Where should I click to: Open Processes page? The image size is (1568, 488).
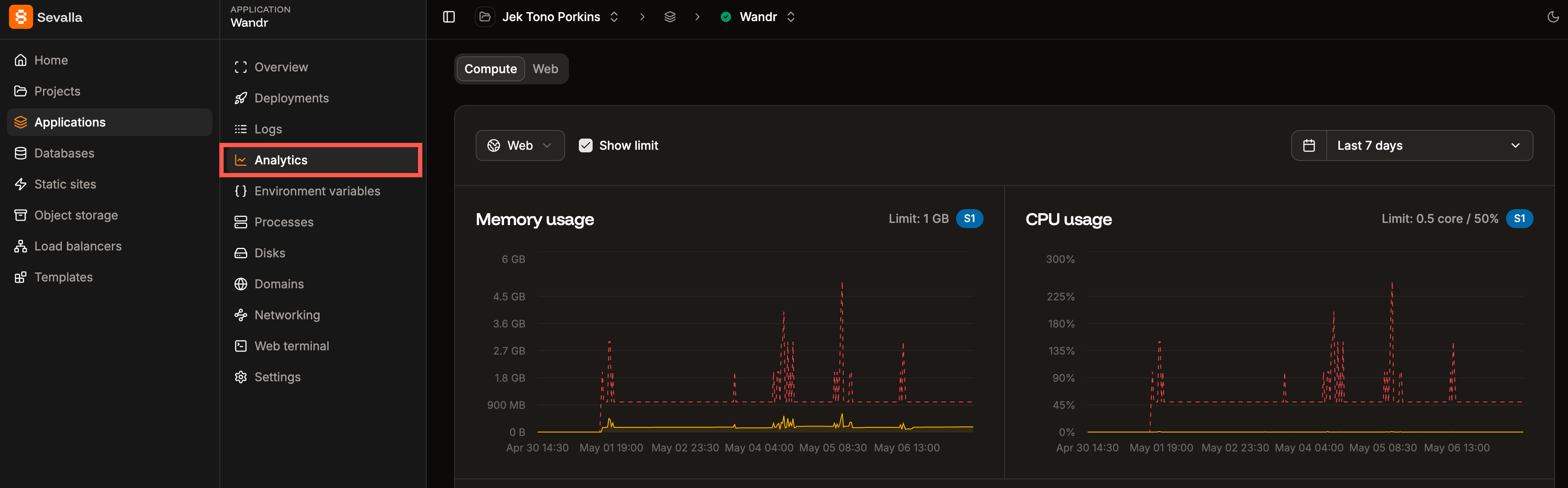[323, 223]
